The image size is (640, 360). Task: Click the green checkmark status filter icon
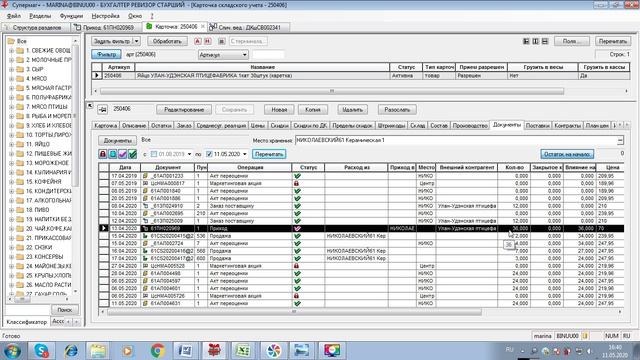[132, 154]
